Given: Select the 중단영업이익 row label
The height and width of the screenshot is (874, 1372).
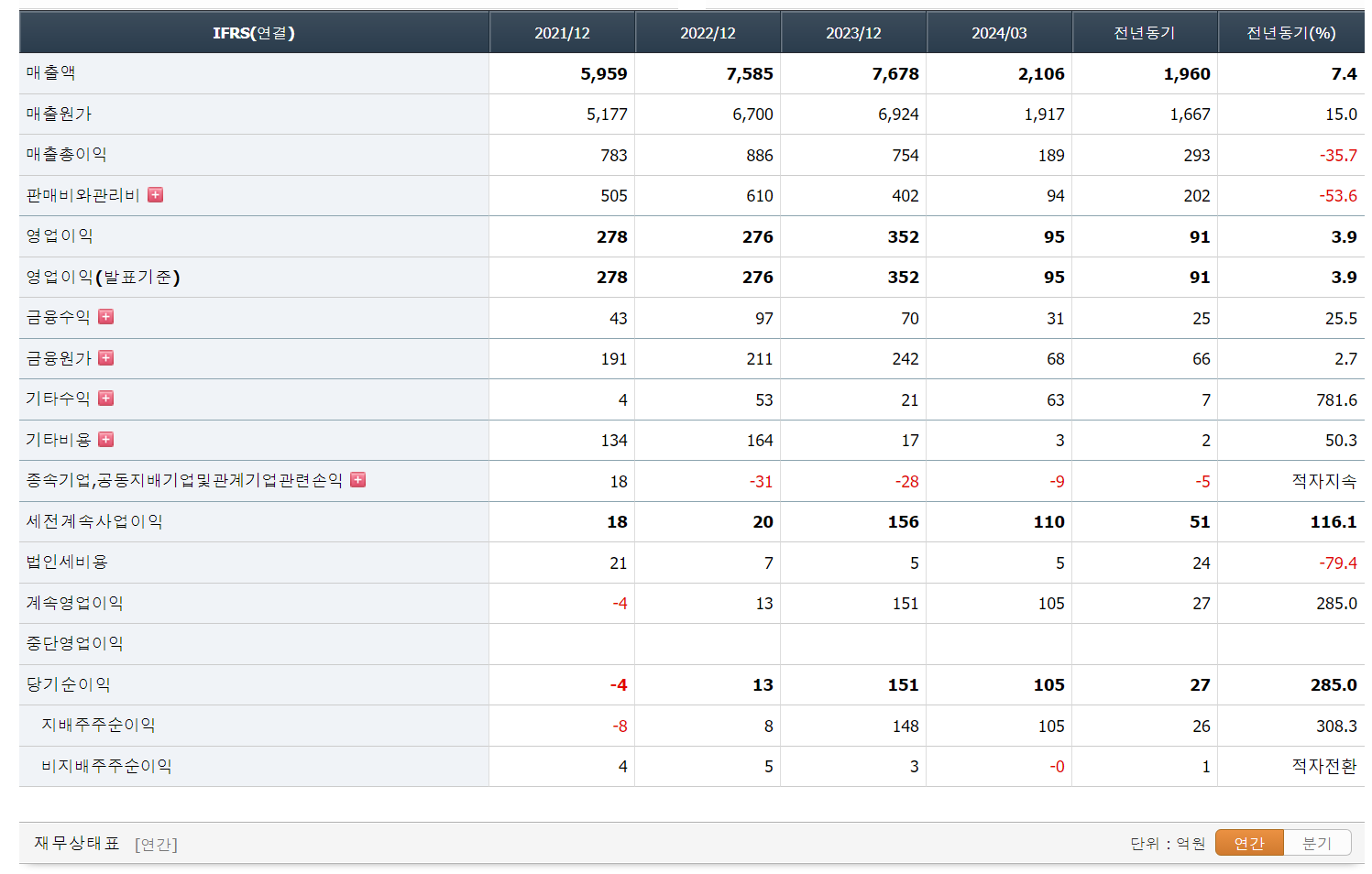Looking at the screenshot, I should [x=75, y=643].
